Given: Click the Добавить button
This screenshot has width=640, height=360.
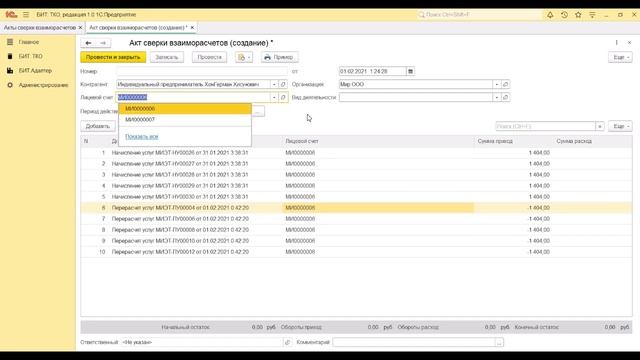Looking at the screenshot, I should (98, 126).
